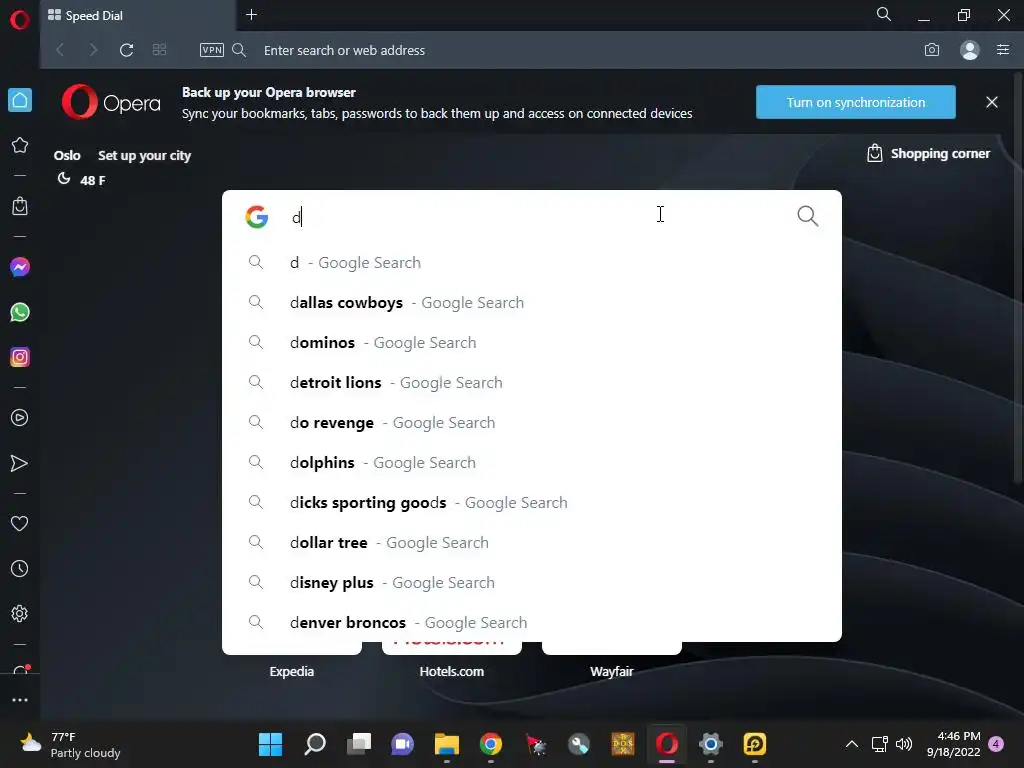The width and height of the screenshot is (1024, 768).
Task: Click the Google logo in search box
Action: [257, 217]
